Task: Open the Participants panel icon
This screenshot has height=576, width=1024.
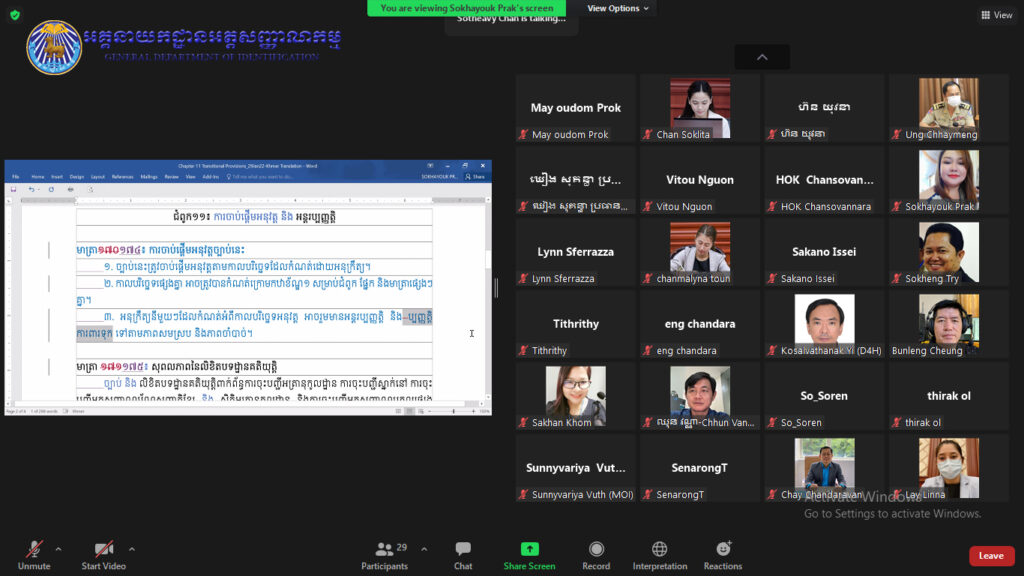Action: [385, 549]
